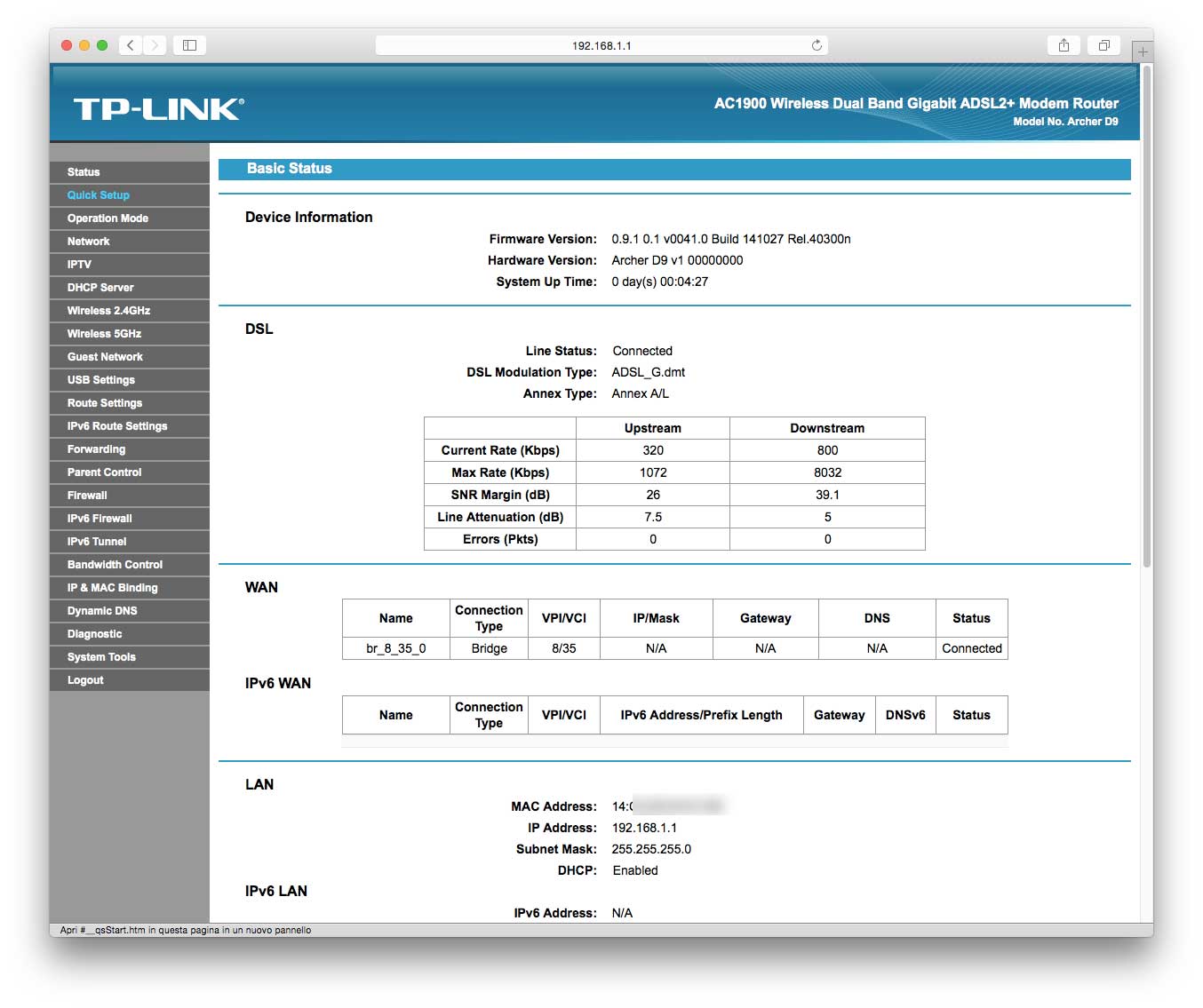Show all tabs overview icon
The image size is (1203, 1008).
coord(1103,45)
